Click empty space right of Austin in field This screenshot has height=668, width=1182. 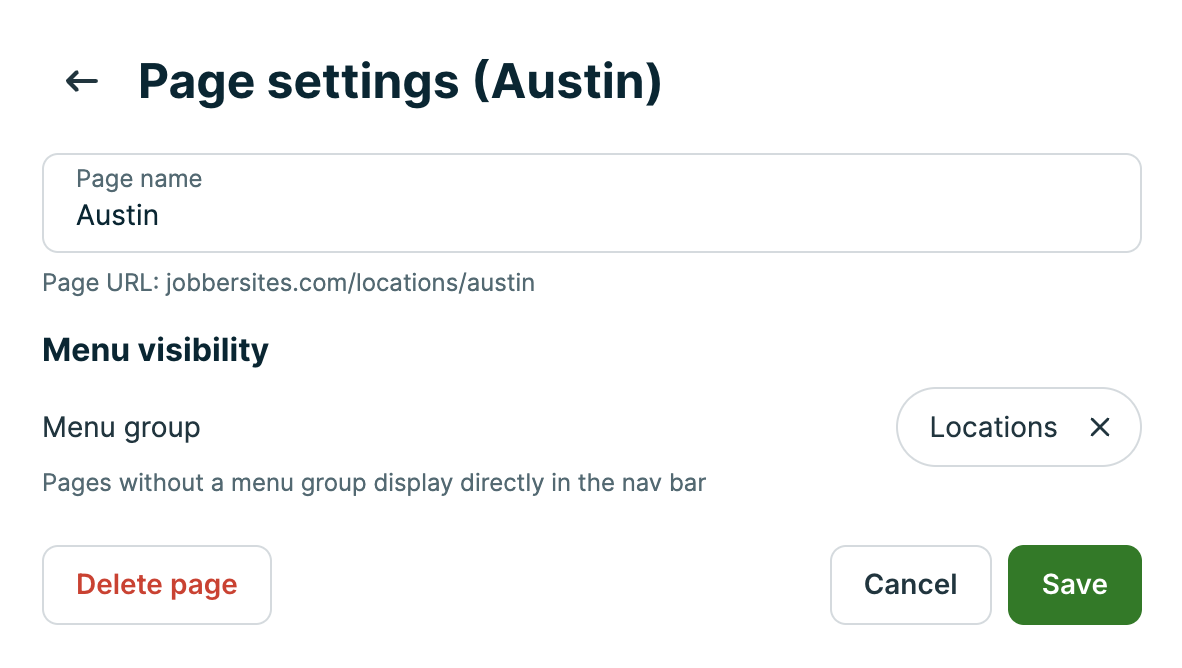650,215
